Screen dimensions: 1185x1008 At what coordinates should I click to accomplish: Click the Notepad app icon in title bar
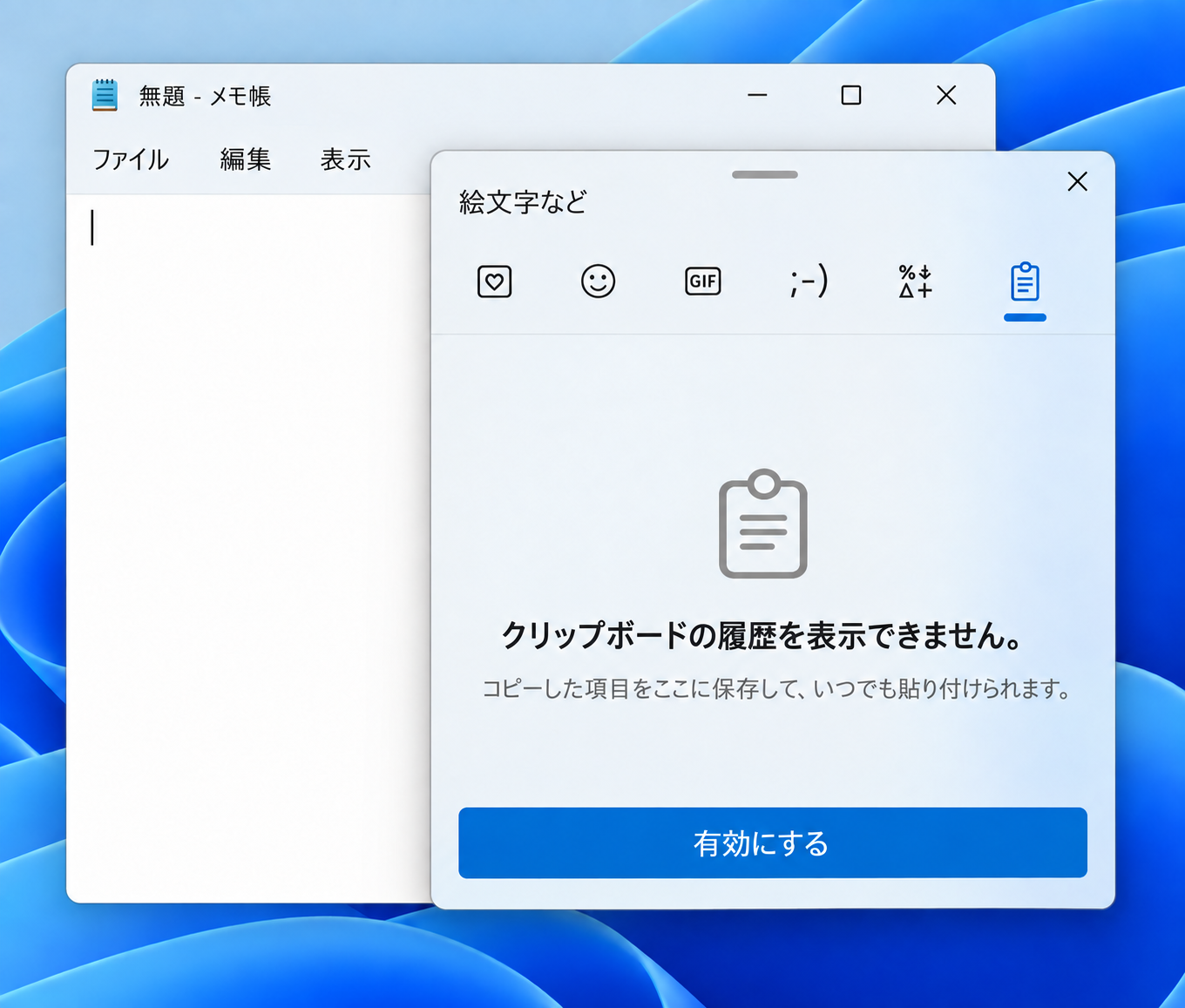(105, 95)
